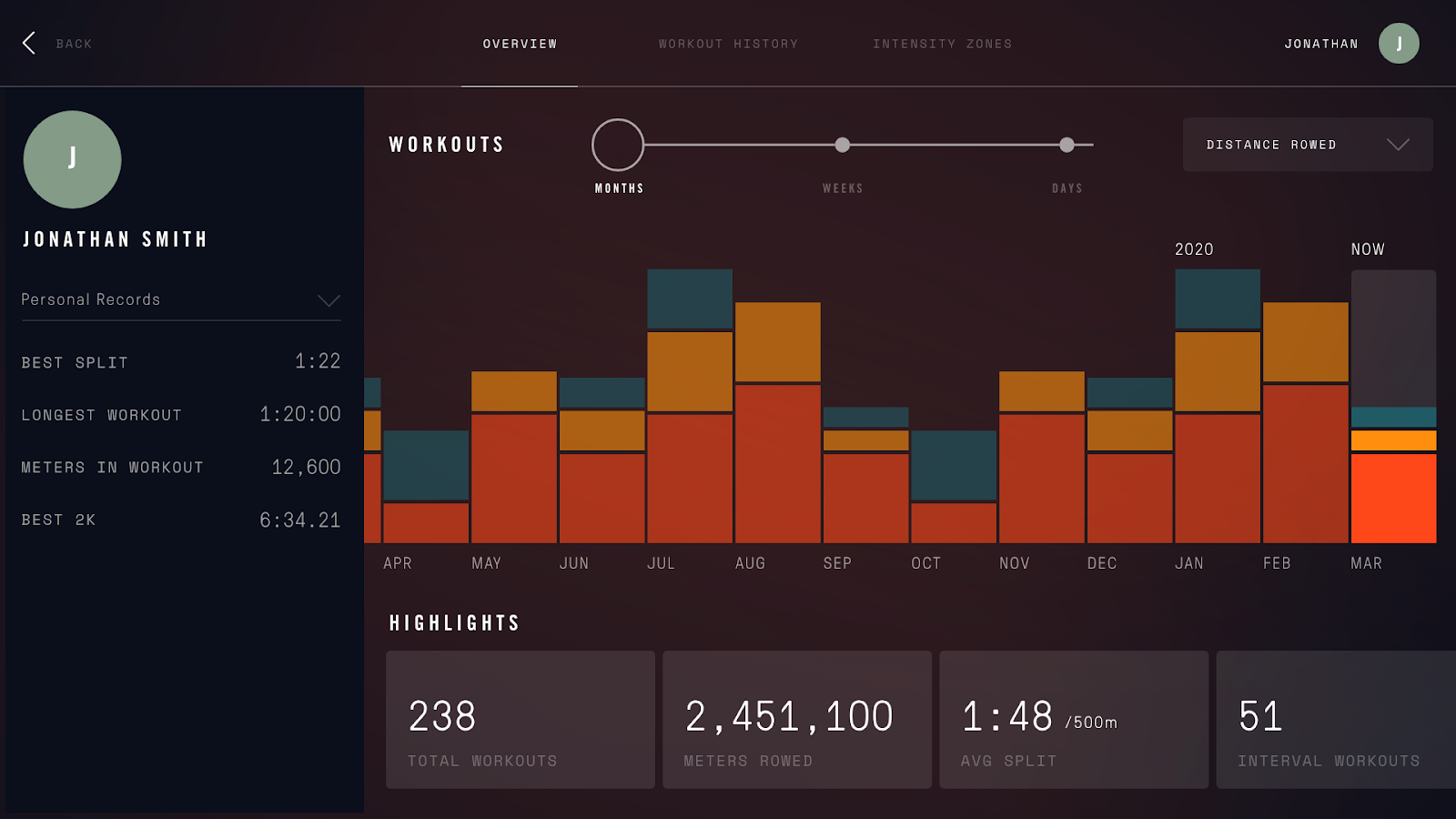1456x819 pixels.
Task: Click the Highlights section heading
Action: [455, 623]
